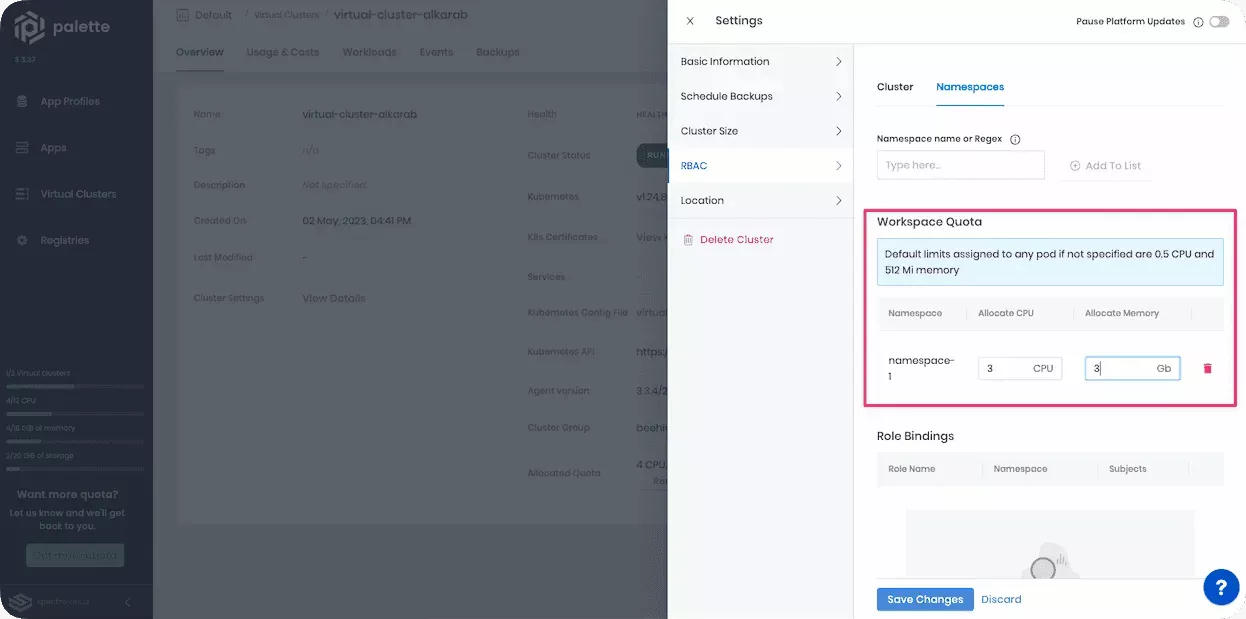The height and width of the screenshot is (619, 1246).
Task: Open Schedule Backups settings section
Action: click(760, 97)
